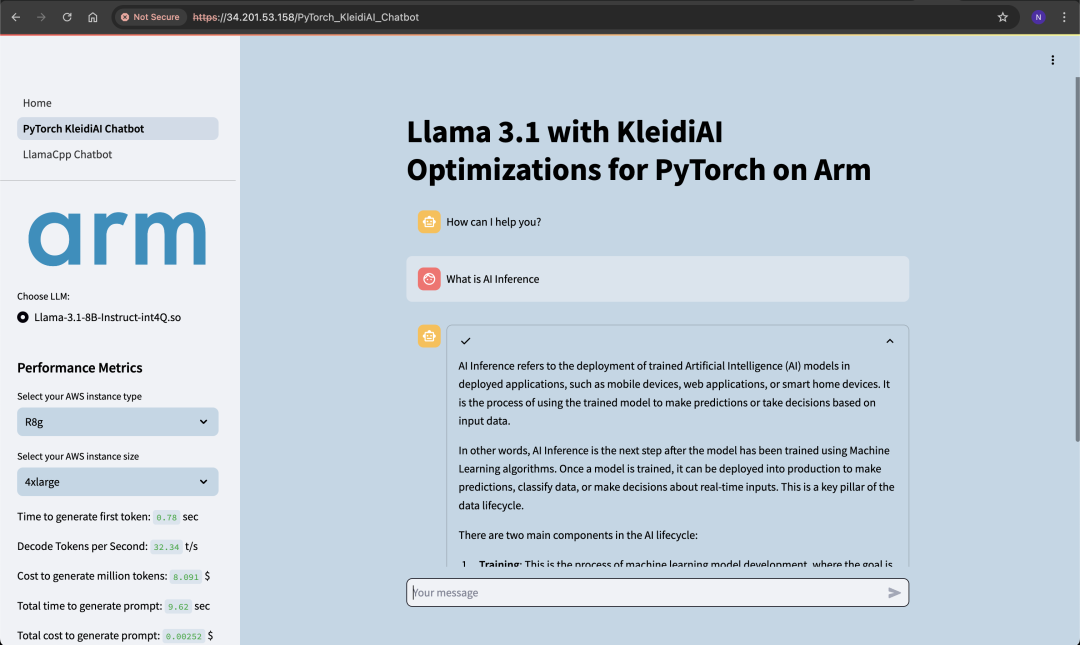Bookmark this page with star icon

click(x=1003, y=17)
